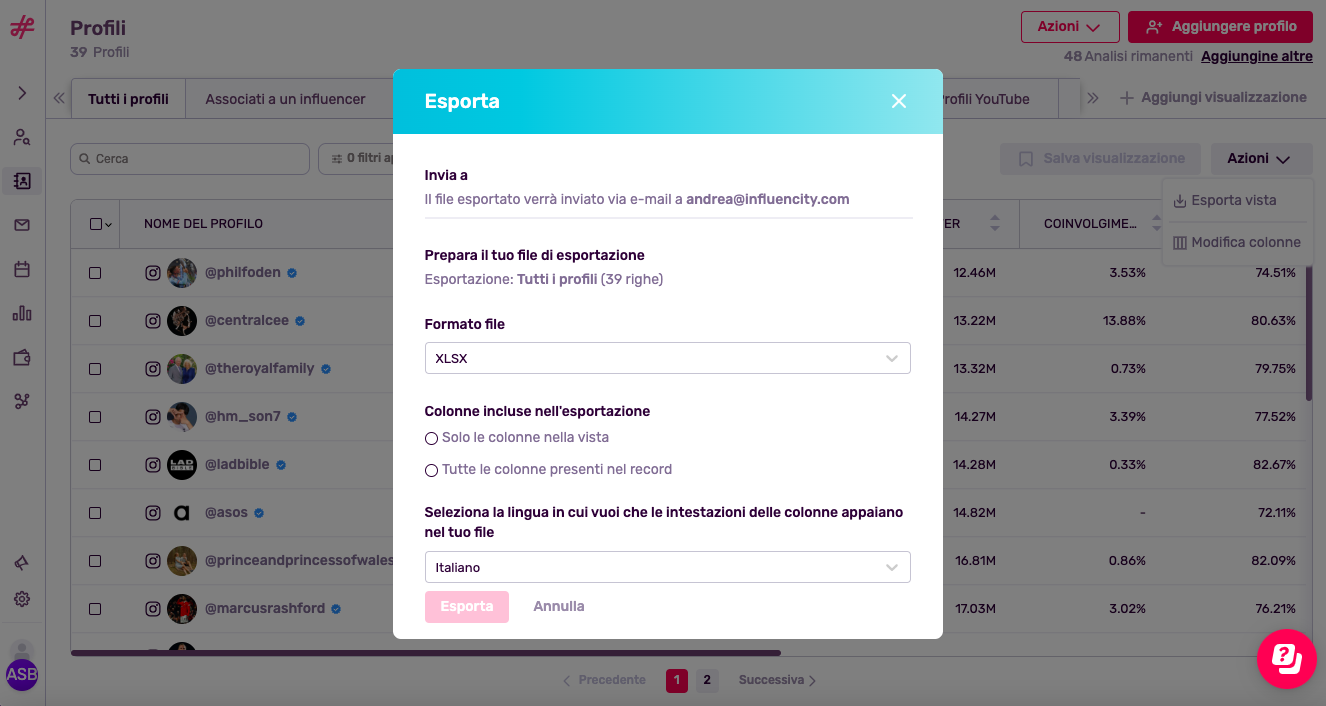Open the wallet icon in sidebar
This screenshot has width=1326, height=706.
[x=22, y=357]
